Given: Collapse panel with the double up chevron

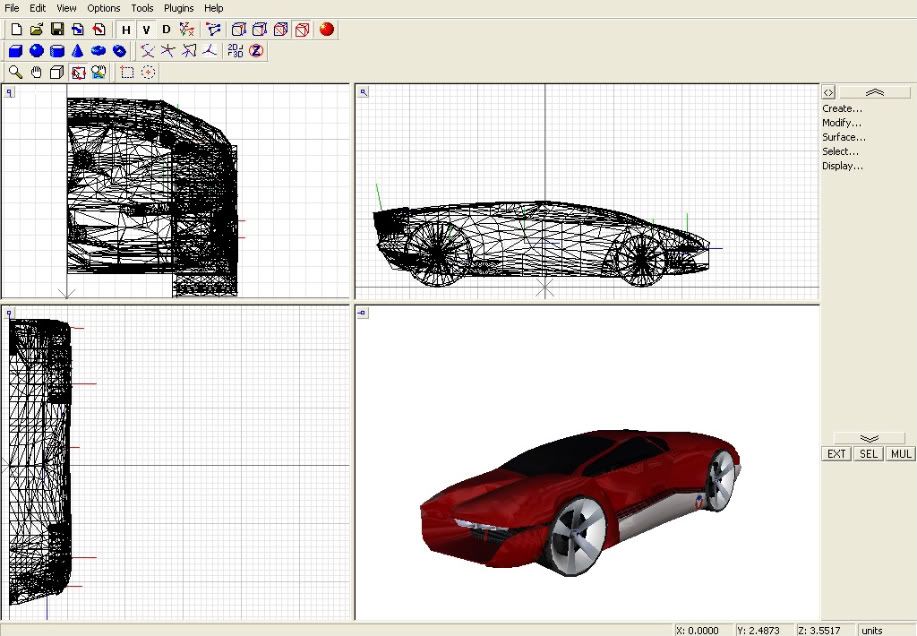Looking at the screenshot, I should click(874, 92).
